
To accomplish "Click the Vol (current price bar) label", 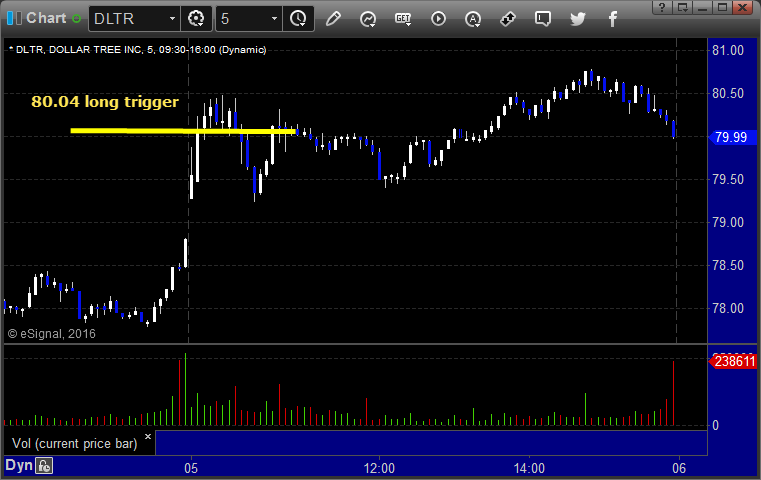I will 75,444.
